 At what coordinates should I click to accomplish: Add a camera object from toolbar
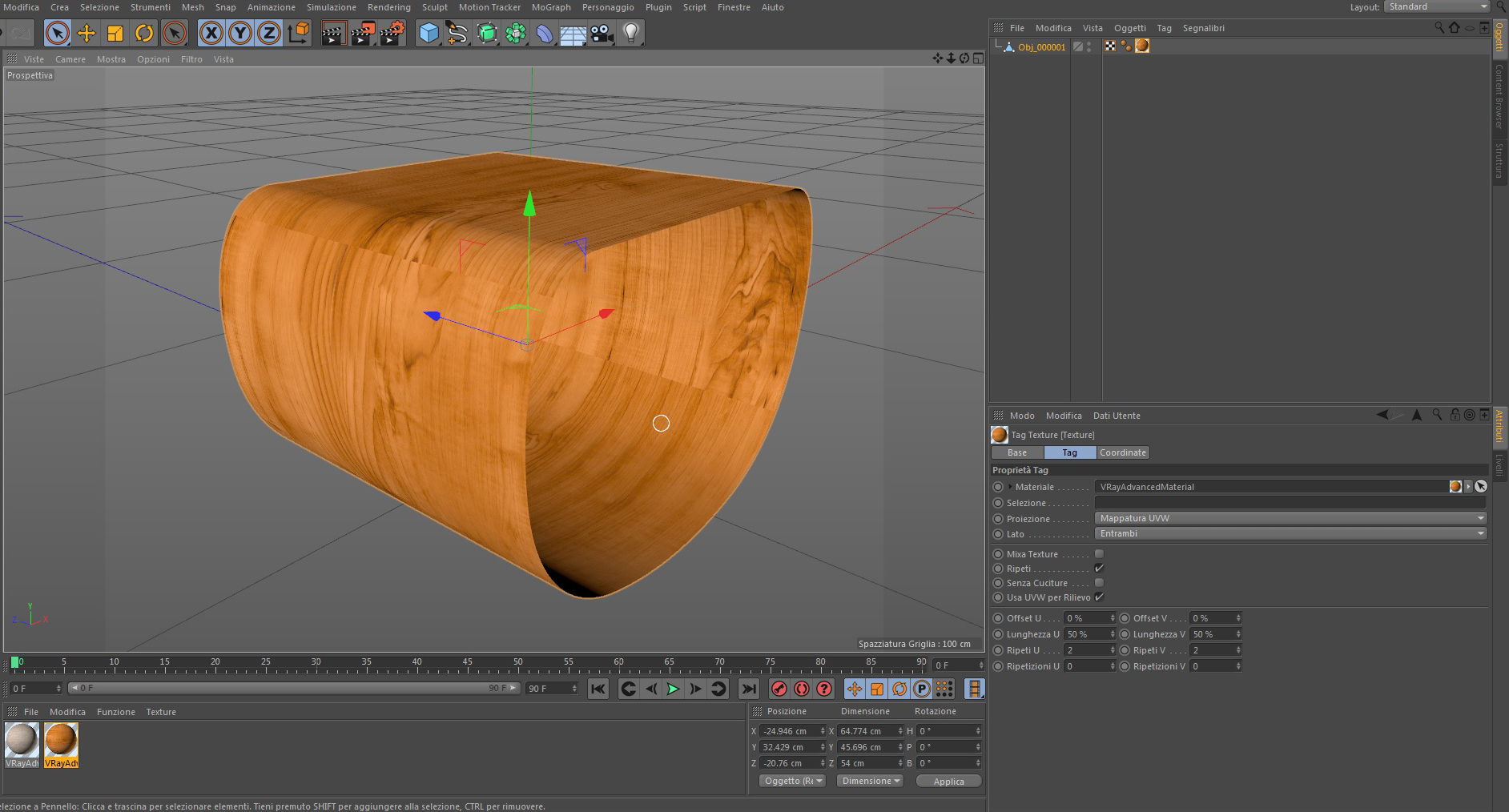(x=602, y=33)
